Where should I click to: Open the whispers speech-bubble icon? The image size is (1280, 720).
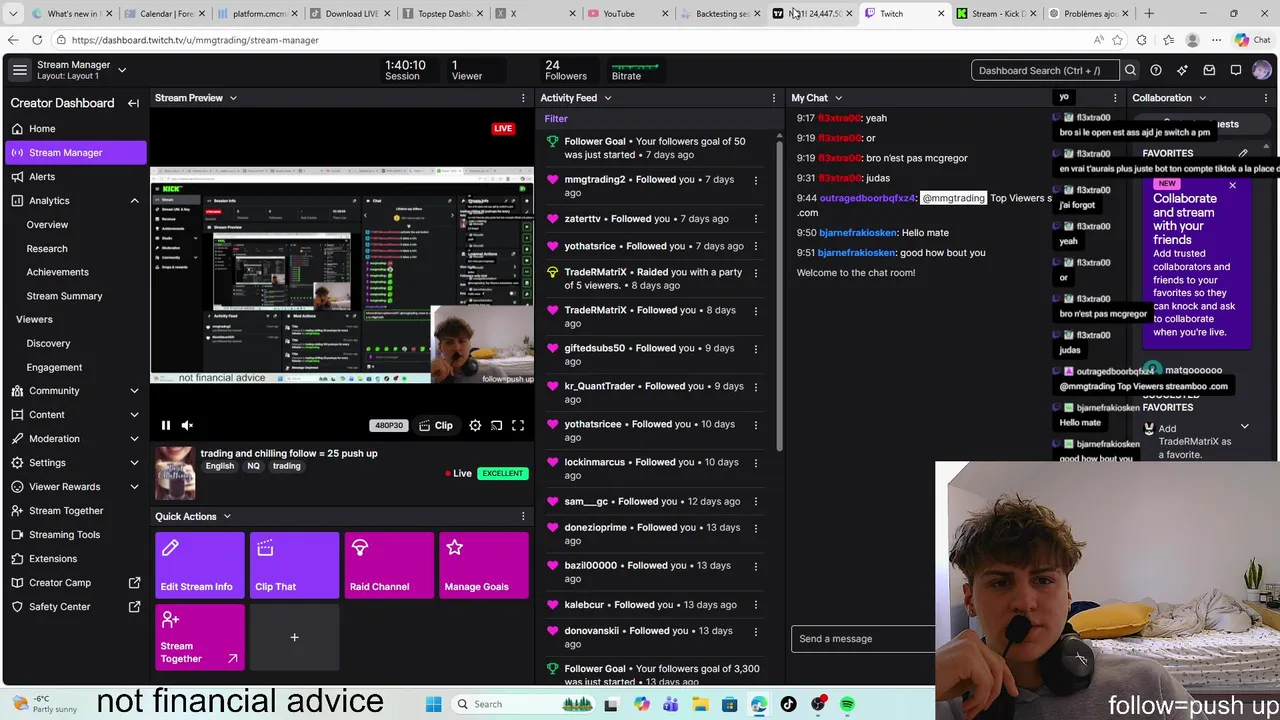click(x=1236, y=70)
